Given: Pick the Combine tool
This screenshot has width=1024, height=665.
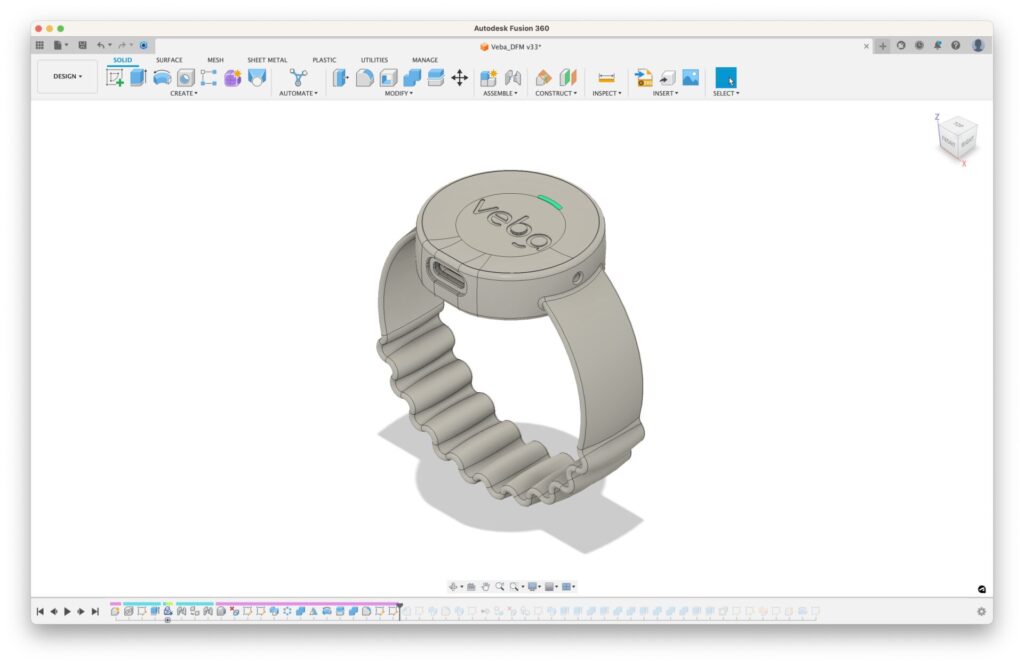Looking at the screenshot, I should [x=412, y=78].
